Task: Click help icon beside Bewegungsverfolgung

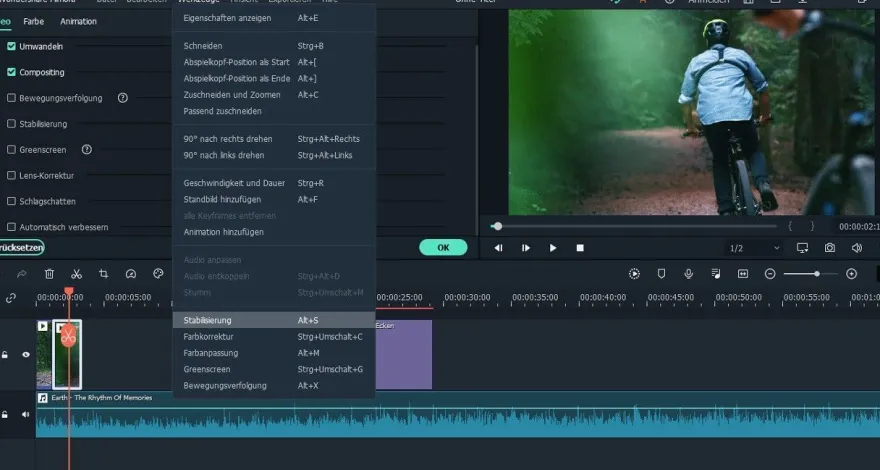Action: [122, 98]
